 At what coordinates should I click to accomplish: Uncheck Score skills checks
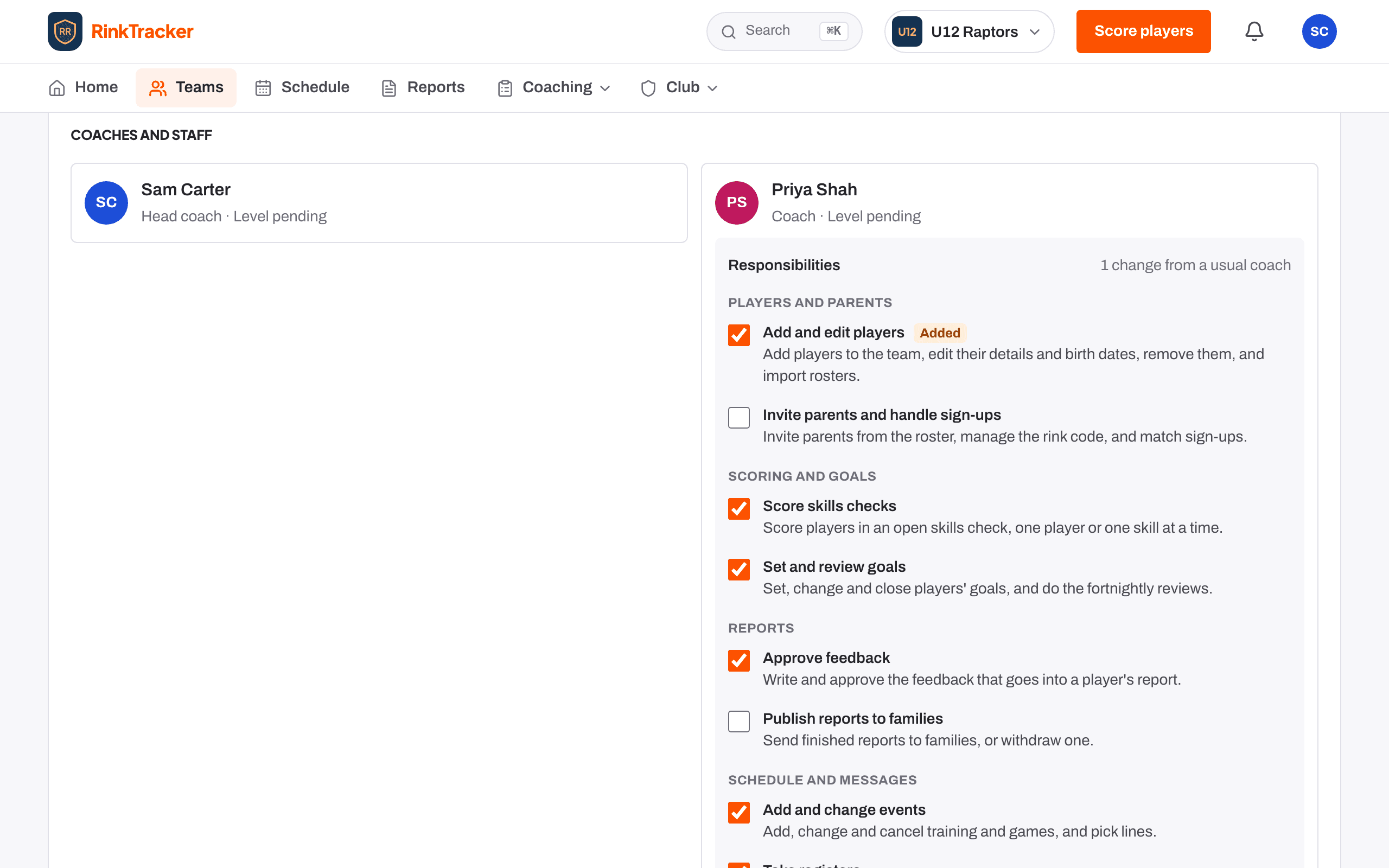tap(738, 509)
